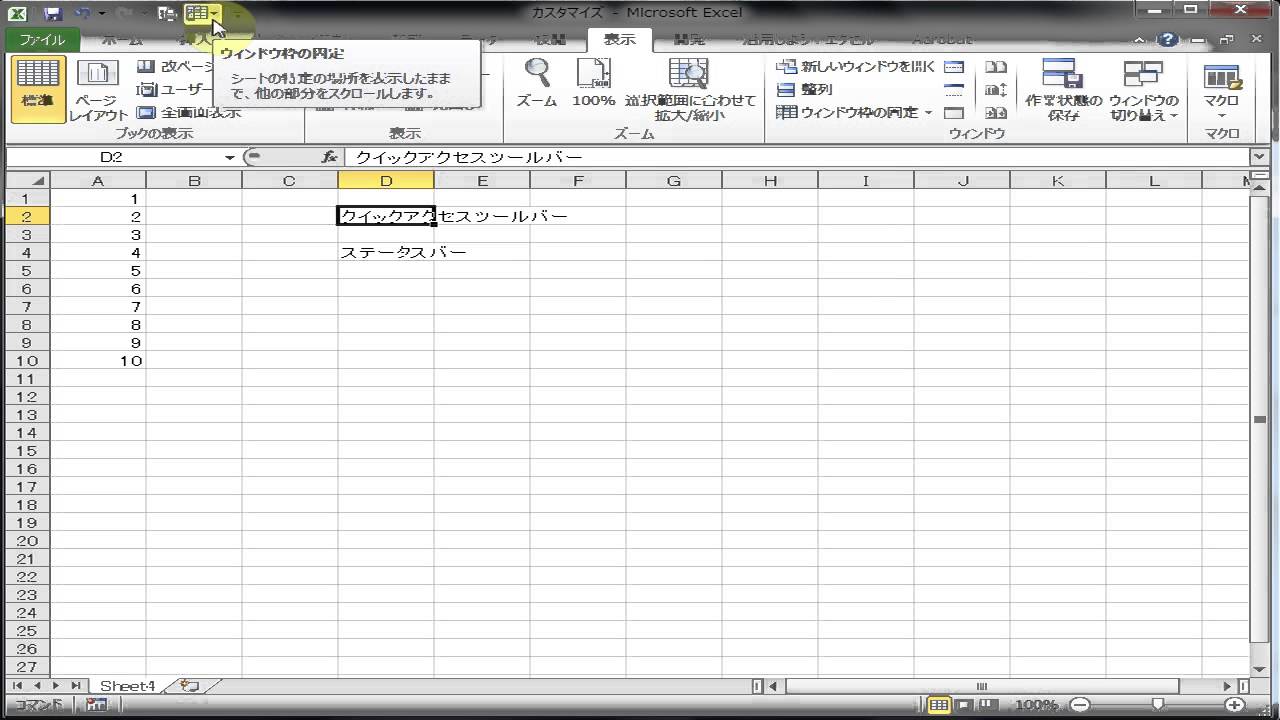Click the Split window icon
Screen dimensions: 1280x720
954,67
